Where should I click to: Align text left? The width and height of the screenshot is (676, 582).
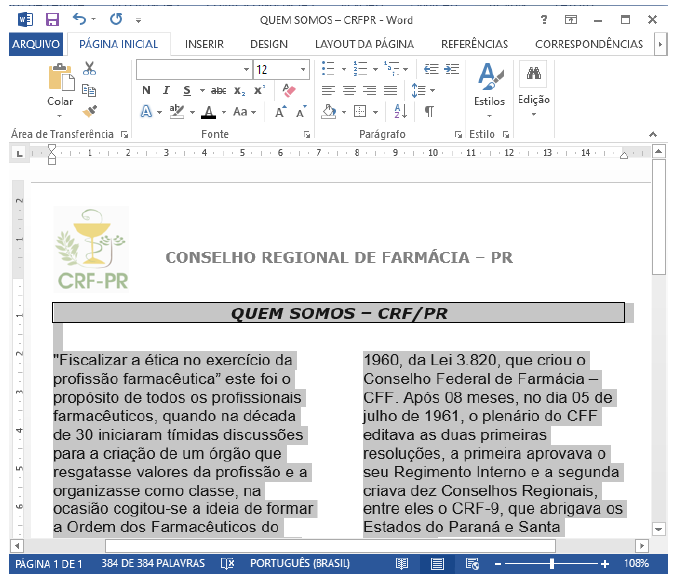pos(329,91)
